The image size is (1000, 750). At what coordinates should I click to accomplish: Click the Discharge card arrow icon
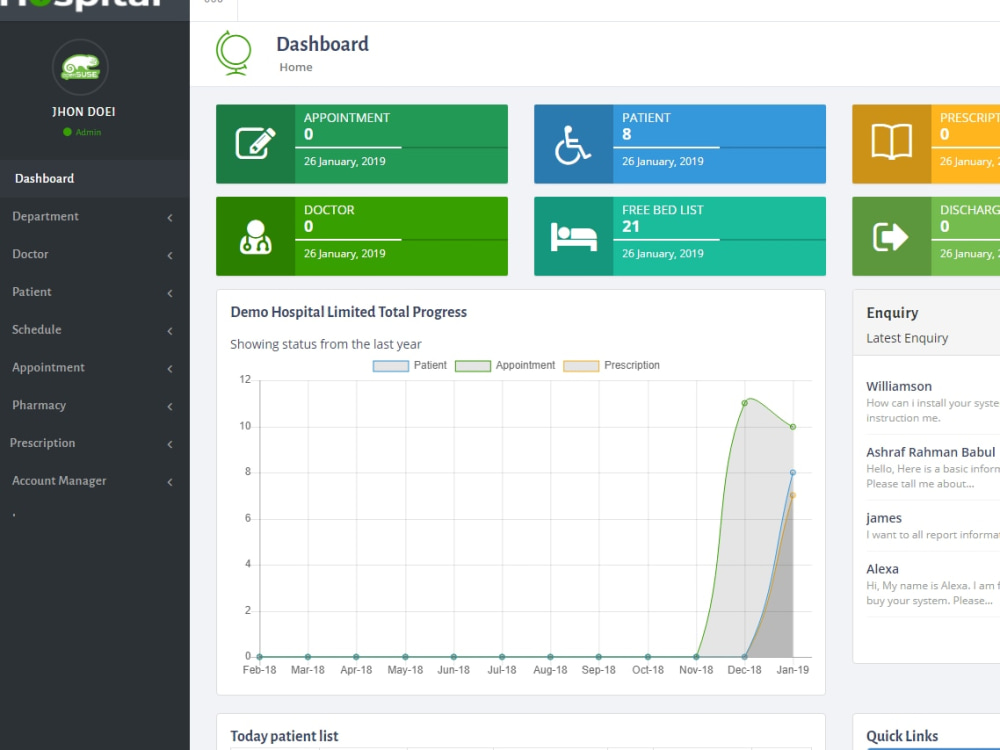[x=890, y=237]
